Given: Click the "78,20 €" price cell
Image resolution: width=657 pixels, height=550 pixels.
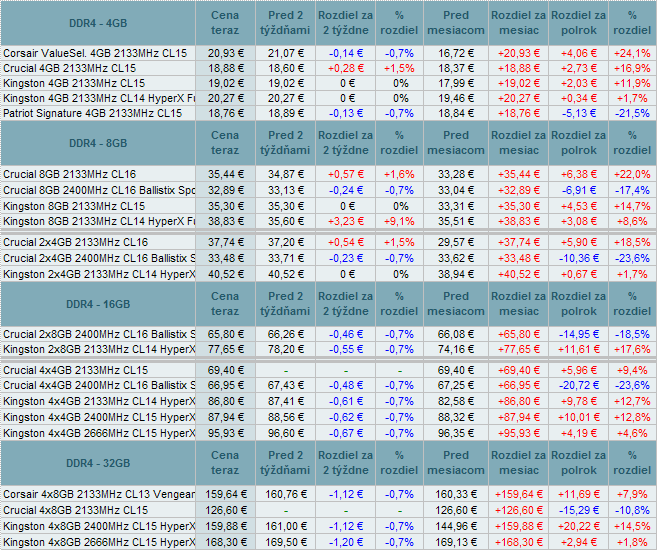Looking at the screenshot, I should click(286, 349).
